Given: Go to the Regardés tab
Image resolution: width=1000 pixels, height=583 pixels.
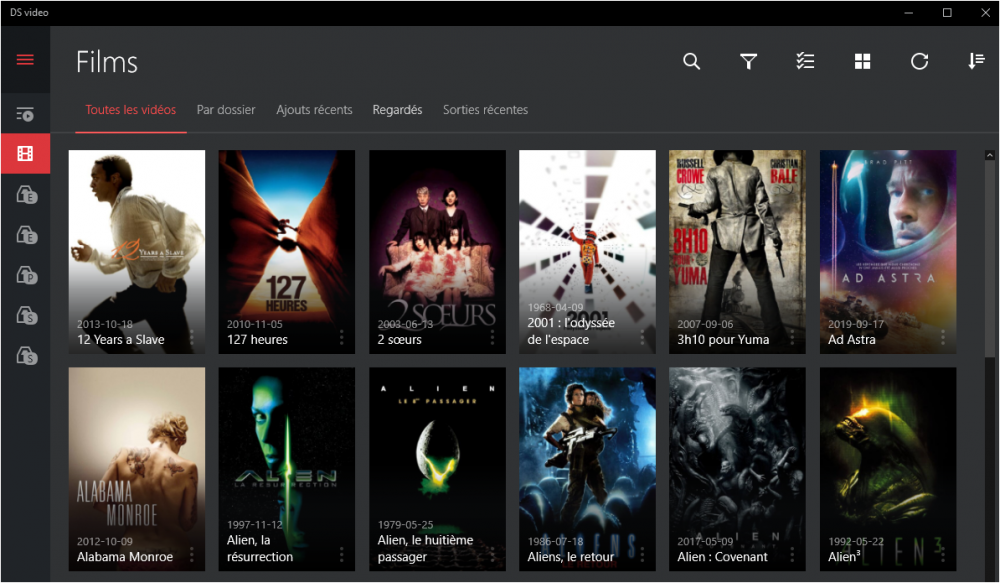Looking at the screenshot, I should click(397, 110).
